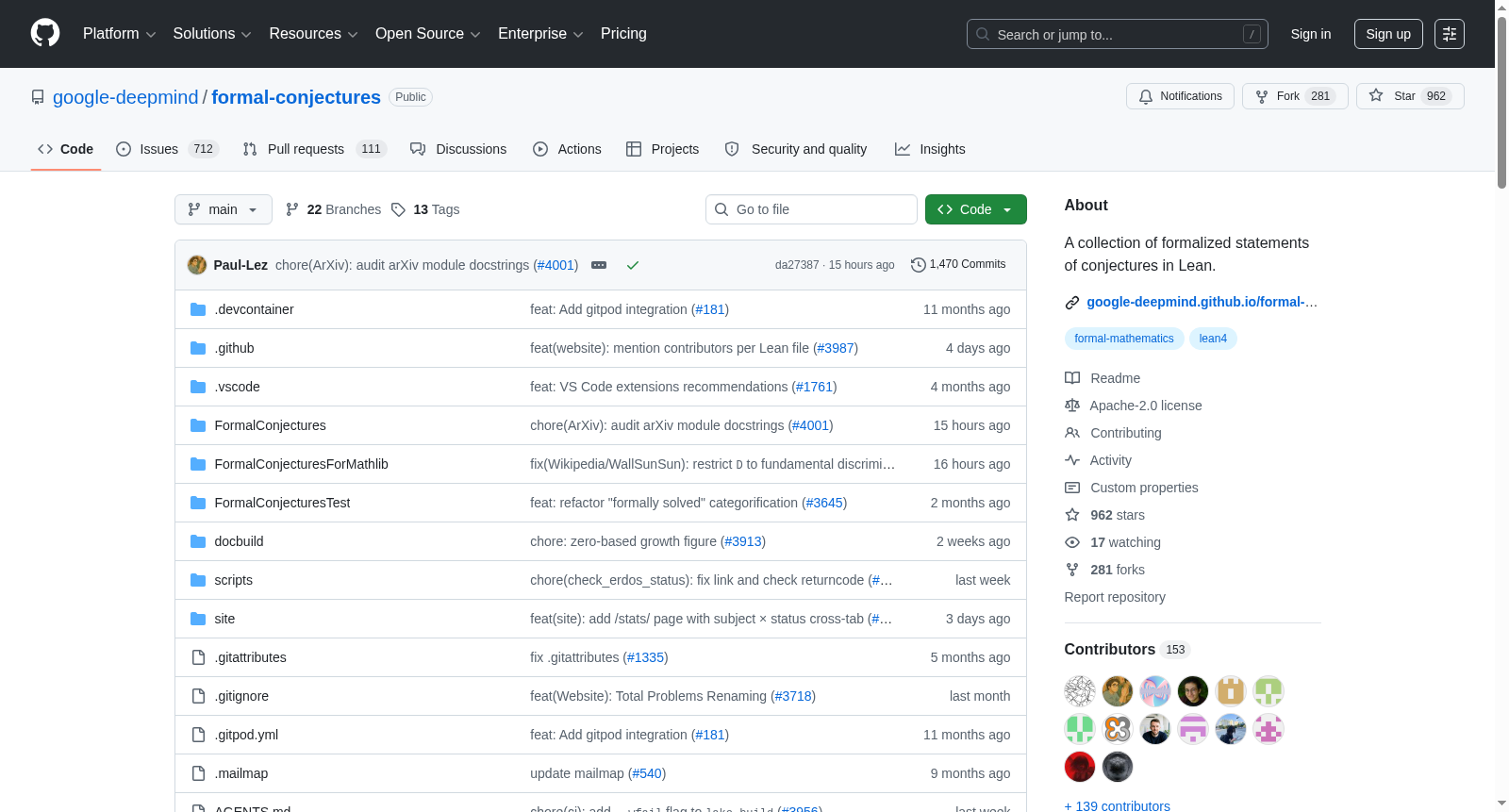Click the commit status green checkmark

633,265
